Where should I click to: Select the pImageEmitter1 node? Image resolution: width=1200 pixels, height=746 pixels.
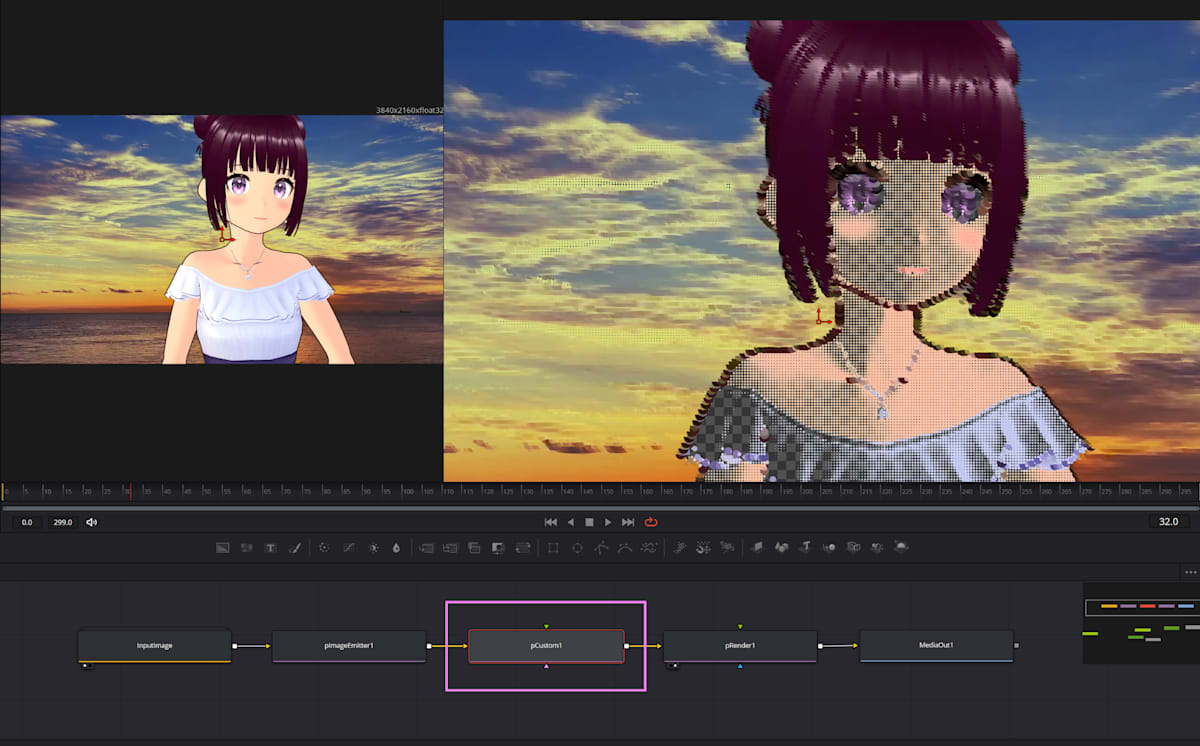click(x=349, y=646)
